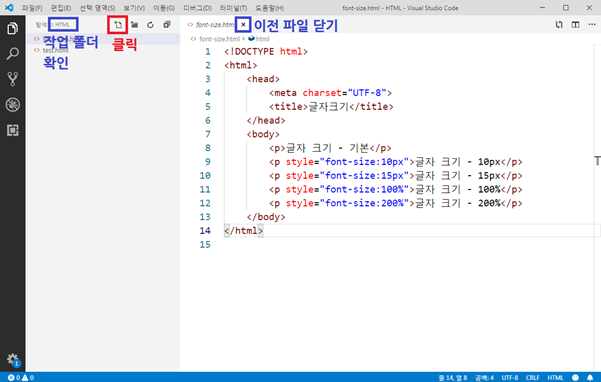This screenshot has height=382, width=601.
Task: Open the Search view icon
Action: point(12,54)
